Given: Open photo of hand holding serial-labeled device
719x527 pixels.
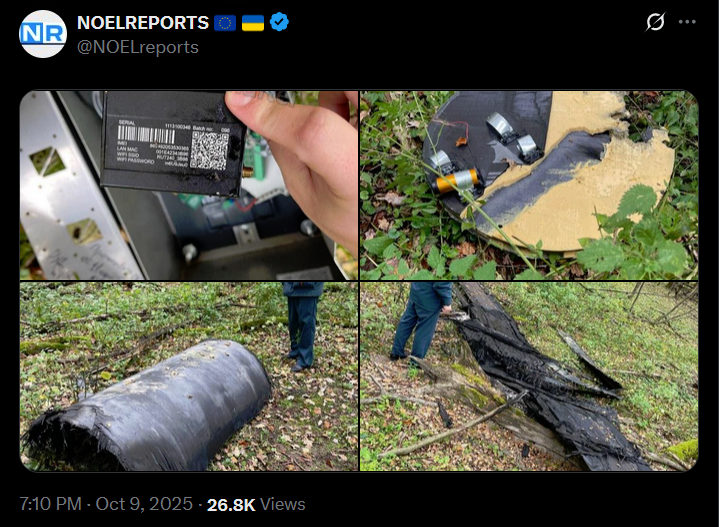Looking at the screenshot, I should pyautogui.click(x=189, y=185).
